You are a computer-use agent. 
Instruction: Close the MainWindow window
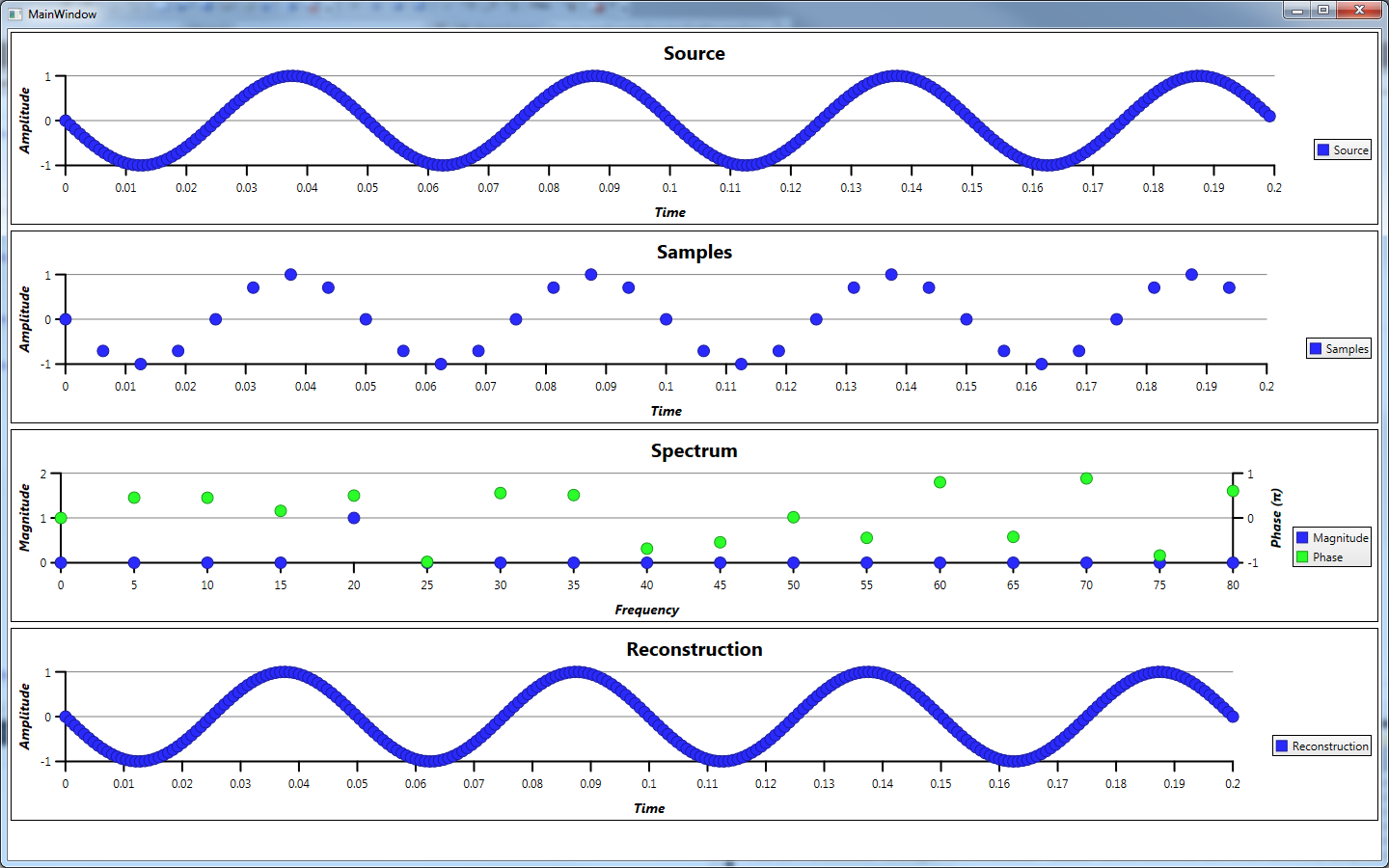point(1360,11)
